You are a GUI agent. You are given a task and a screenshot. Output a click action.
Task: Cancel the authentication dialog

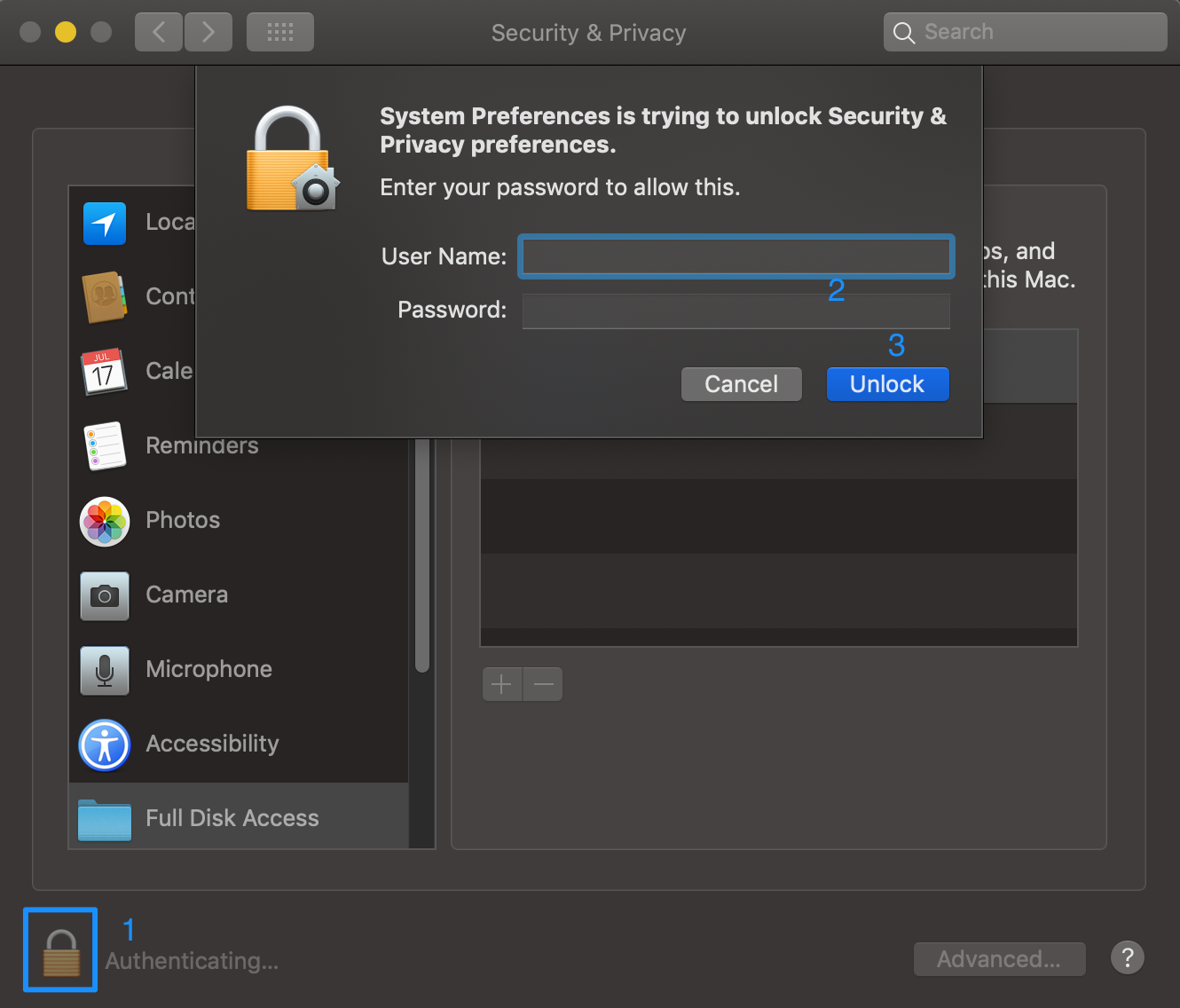coord(742,384)
